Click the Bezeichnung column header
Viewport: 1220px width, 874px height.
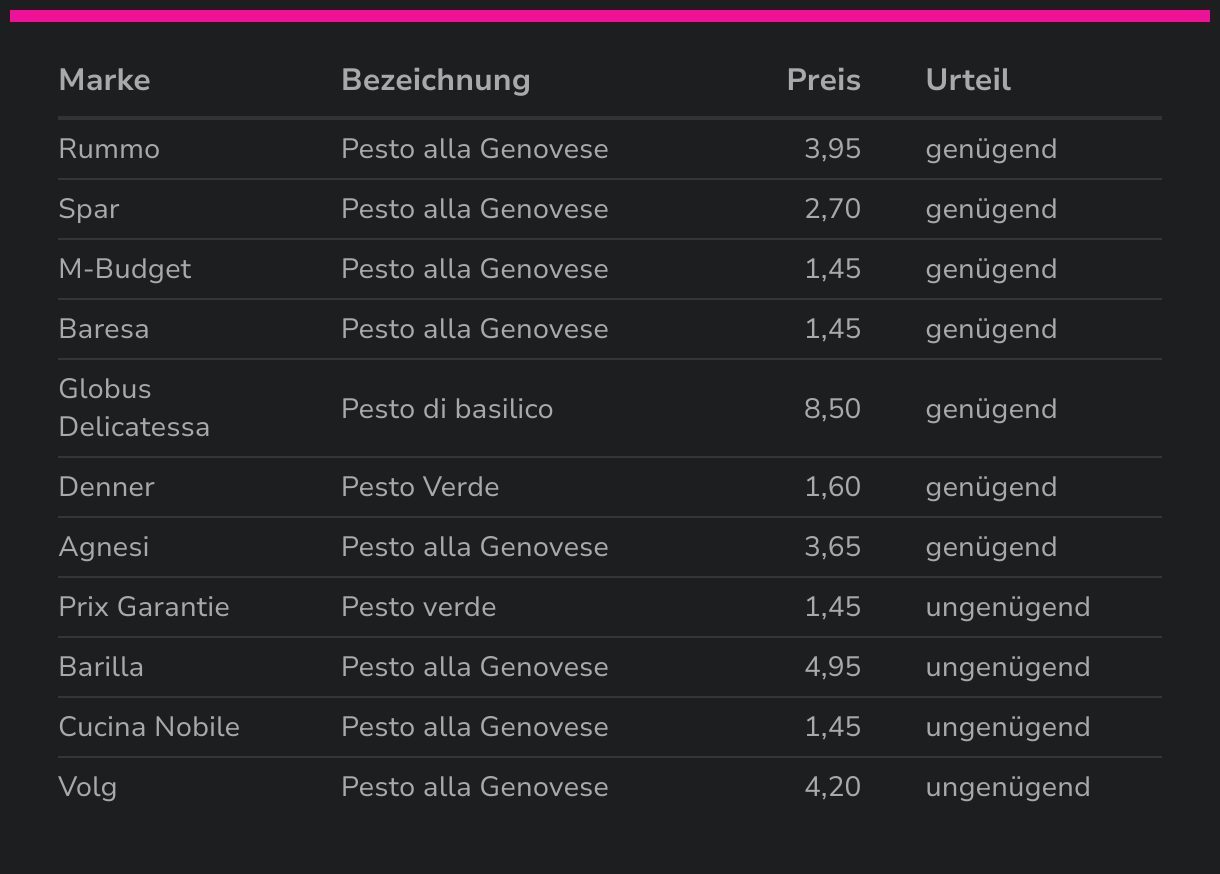point(435,80)
